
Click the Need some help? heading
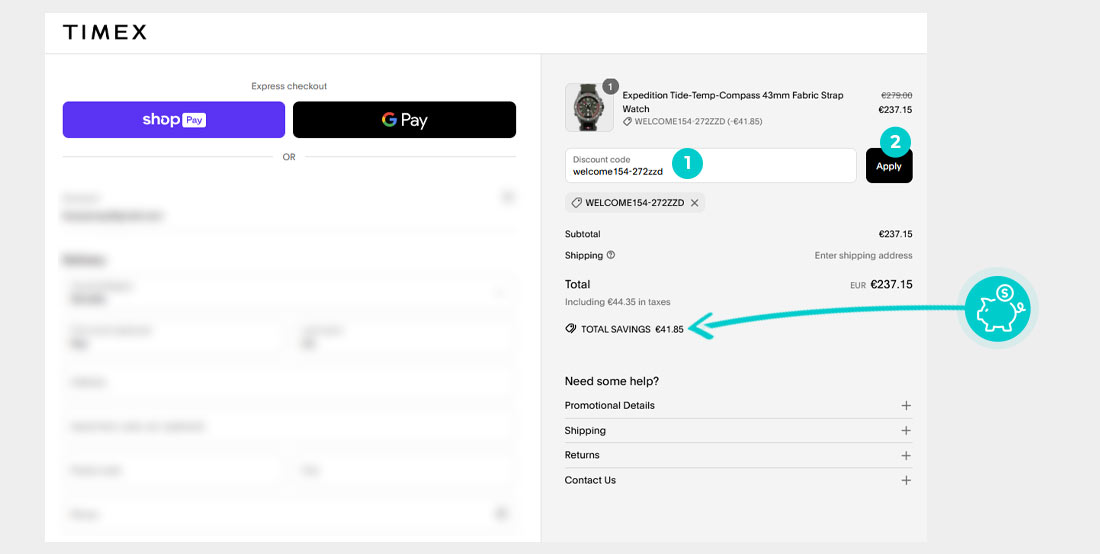612,381
